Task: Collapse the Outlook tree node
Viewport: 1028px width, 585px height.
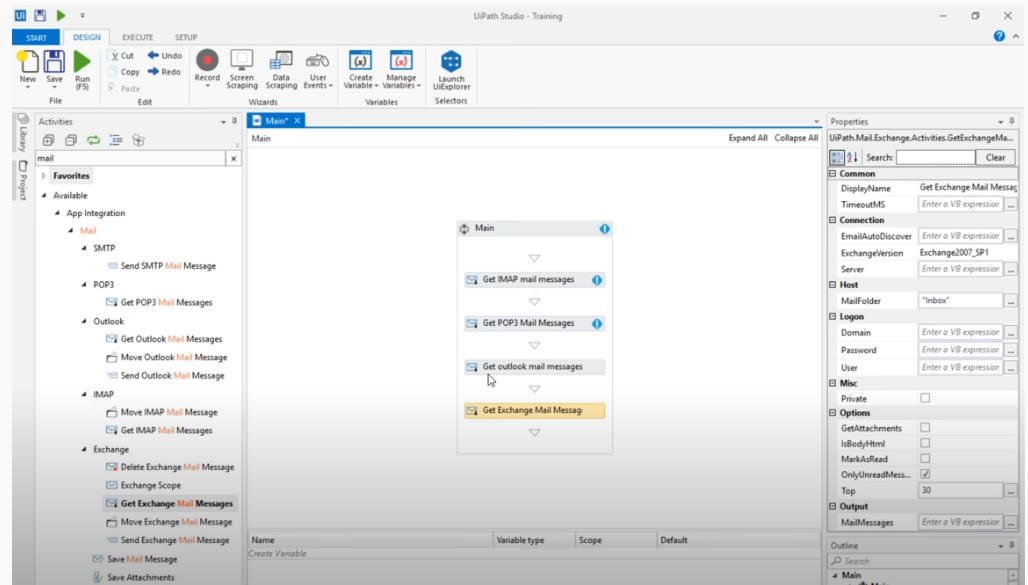Action: [84, 321]
